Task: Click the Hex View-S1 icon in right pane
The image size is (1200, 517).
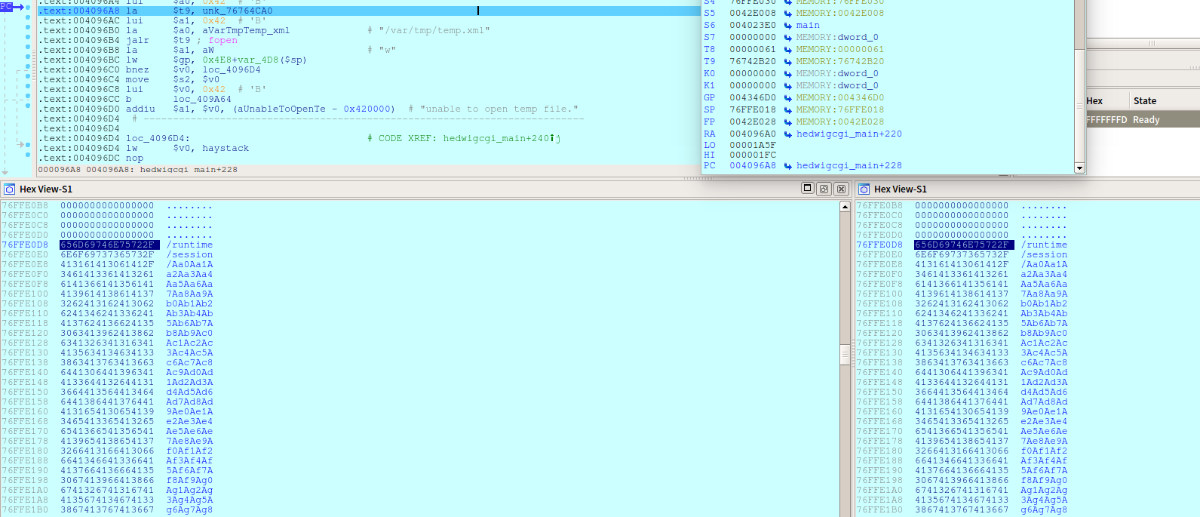Action: coord(864,189)
